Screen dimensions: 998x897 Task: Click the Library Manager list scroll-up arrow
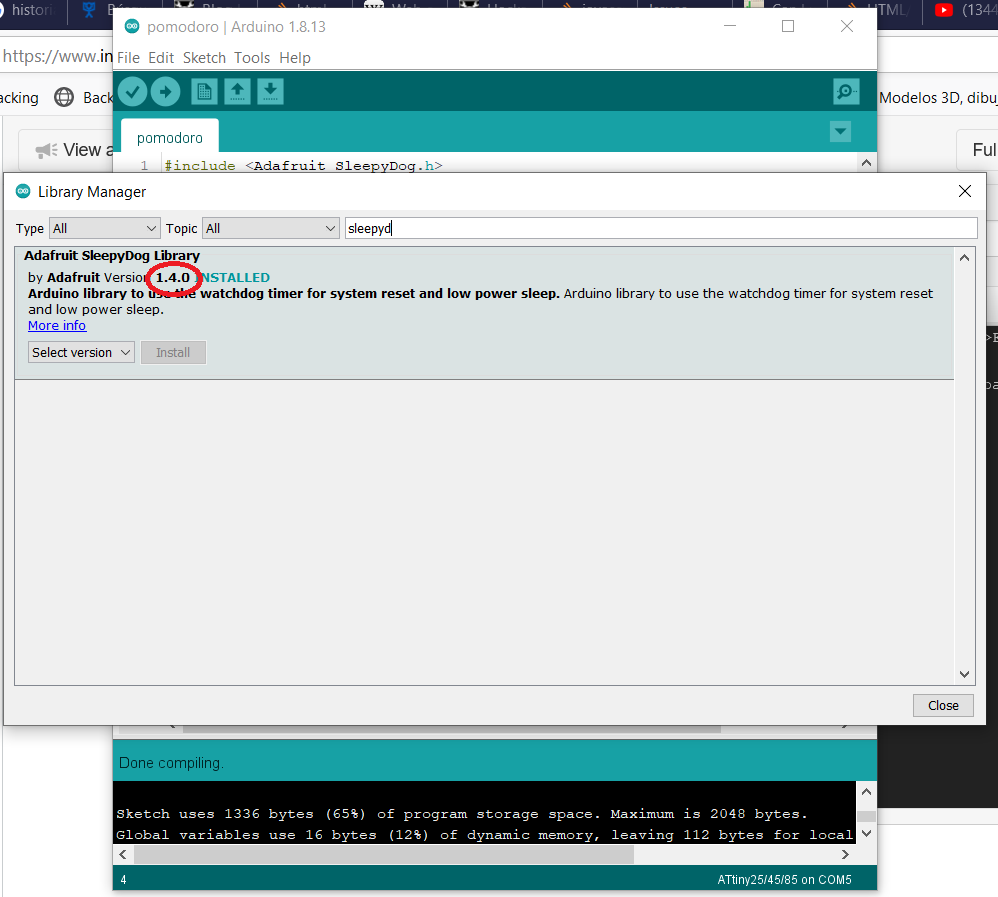964,258
